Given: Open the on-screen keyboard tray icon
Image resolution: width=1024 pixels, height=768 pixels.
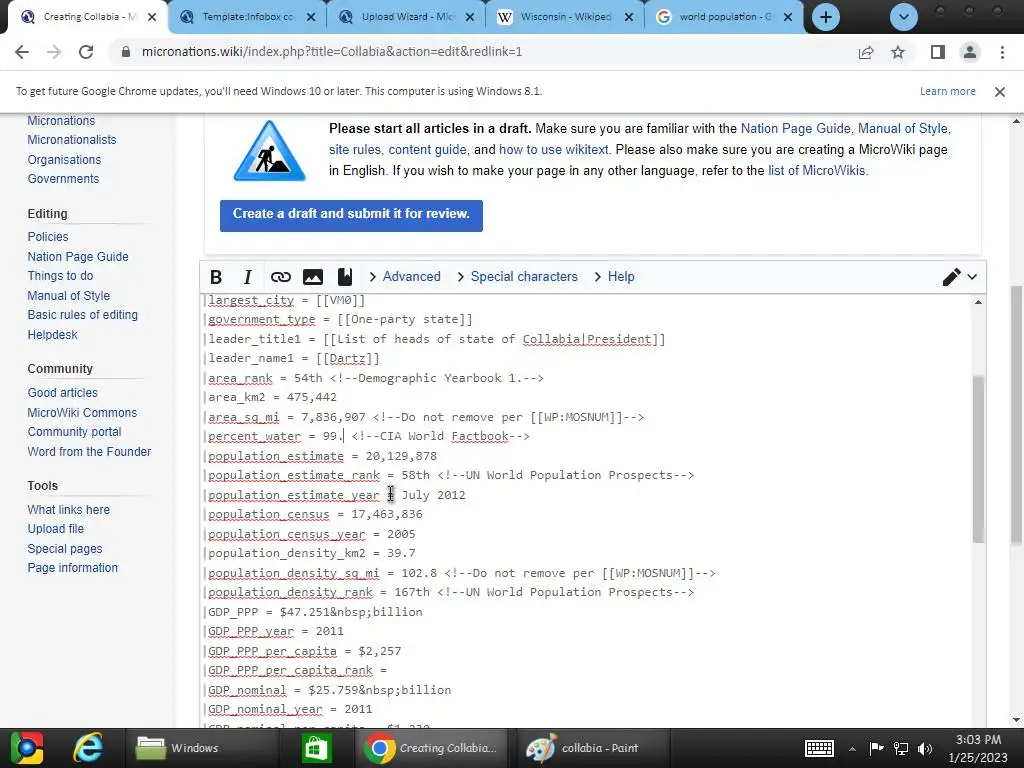Looking at the screenshot, I should (x=819, y=748).
